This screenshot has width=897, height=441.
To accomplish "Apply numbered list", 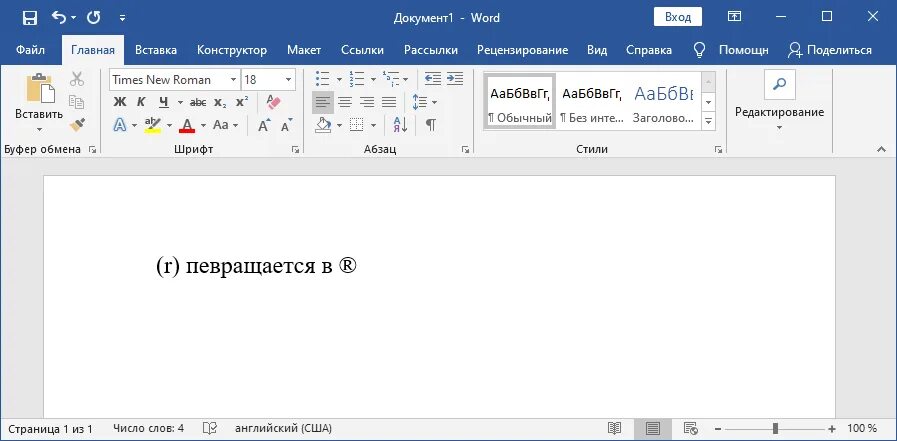I will (x=357, y=79).
